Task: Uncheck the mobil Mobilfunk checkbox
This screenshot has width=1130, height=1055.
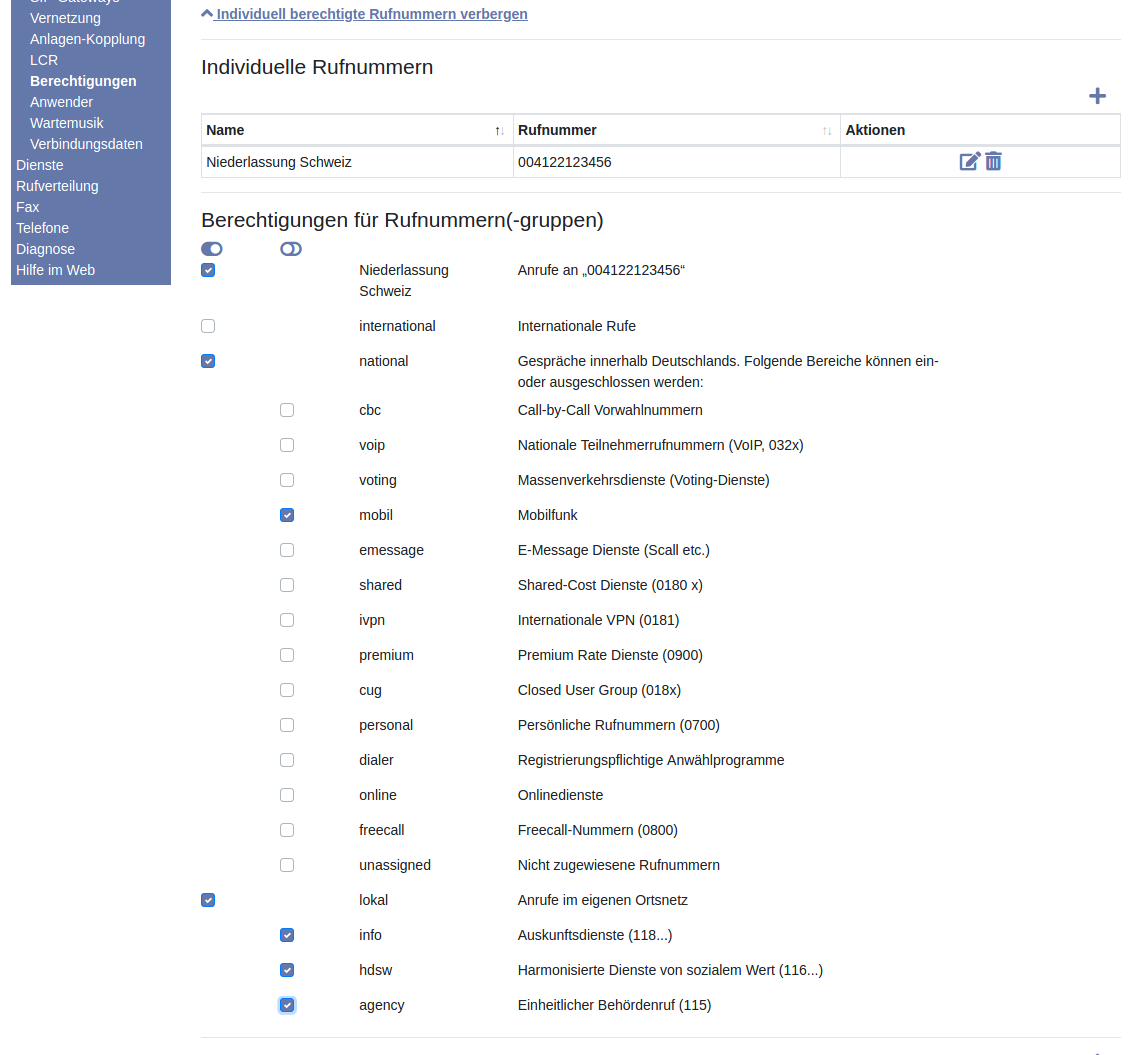Action: (x=287, y=515)
